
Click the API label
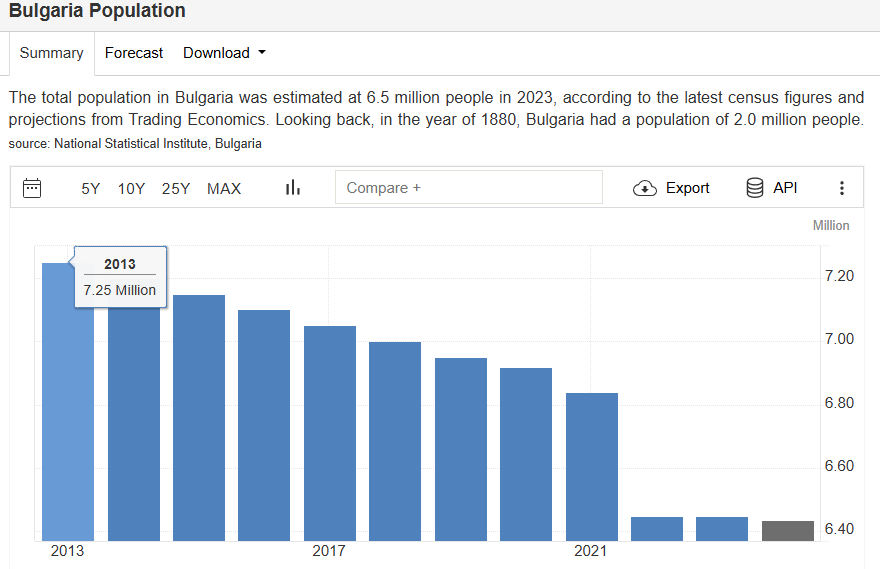785,187
